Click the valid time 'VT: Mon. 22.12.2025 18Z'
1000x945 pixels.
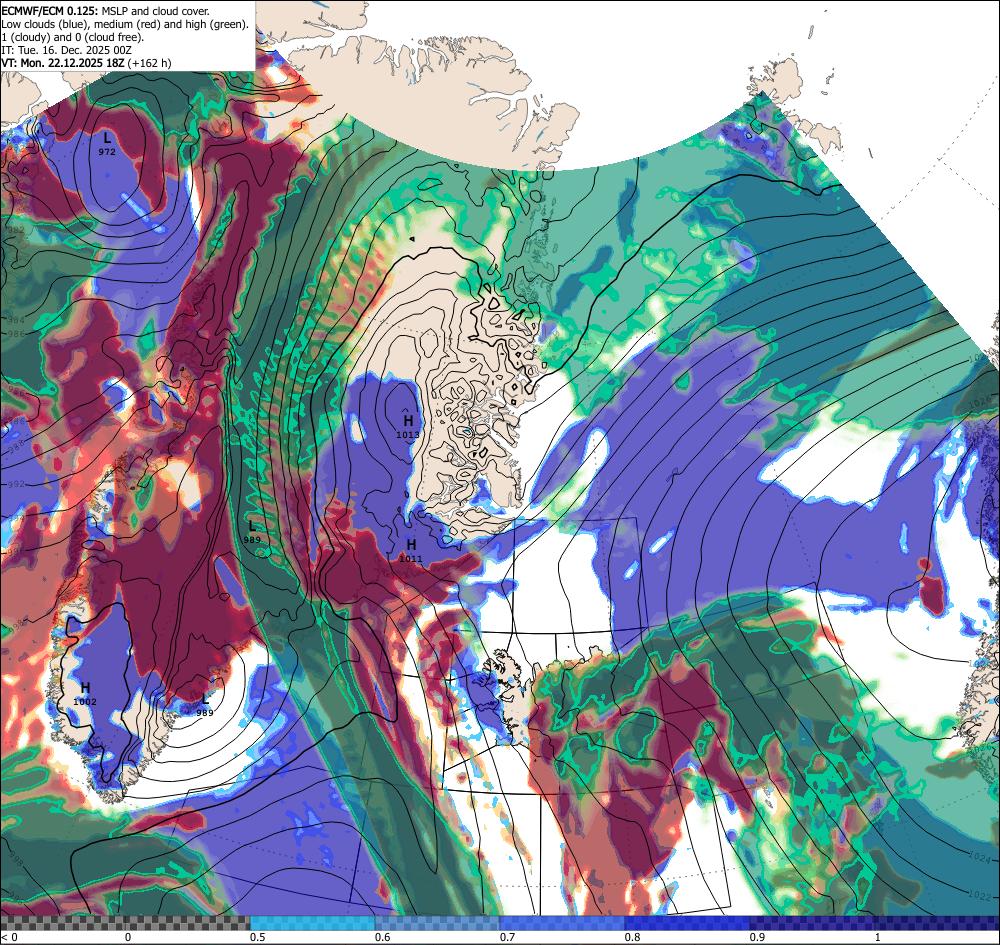63,62
